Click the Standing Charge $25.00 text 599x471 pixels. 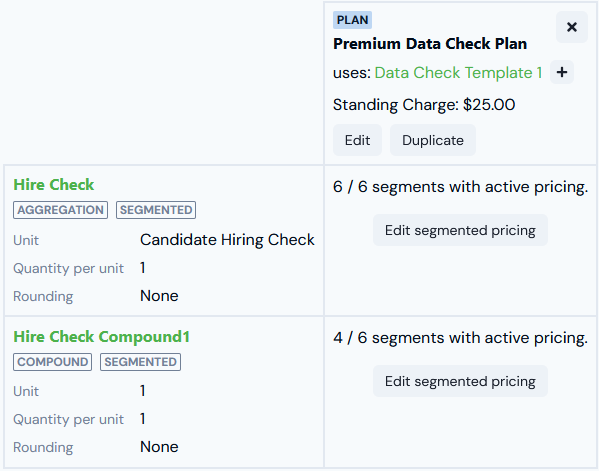click(424, 105)
